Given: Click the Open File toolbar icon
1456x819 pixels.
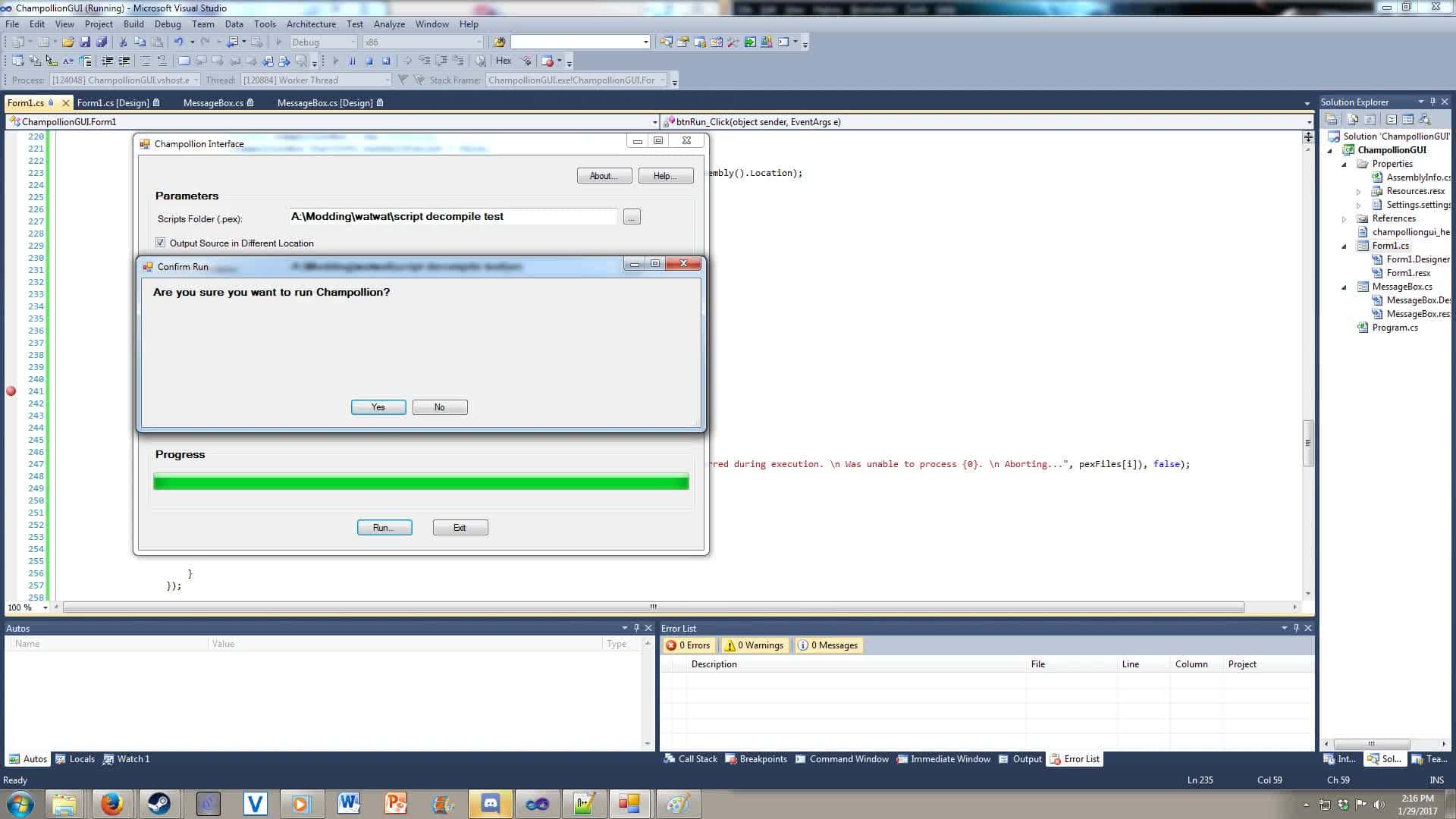Looking at the screenshot, I should (67, 42).
